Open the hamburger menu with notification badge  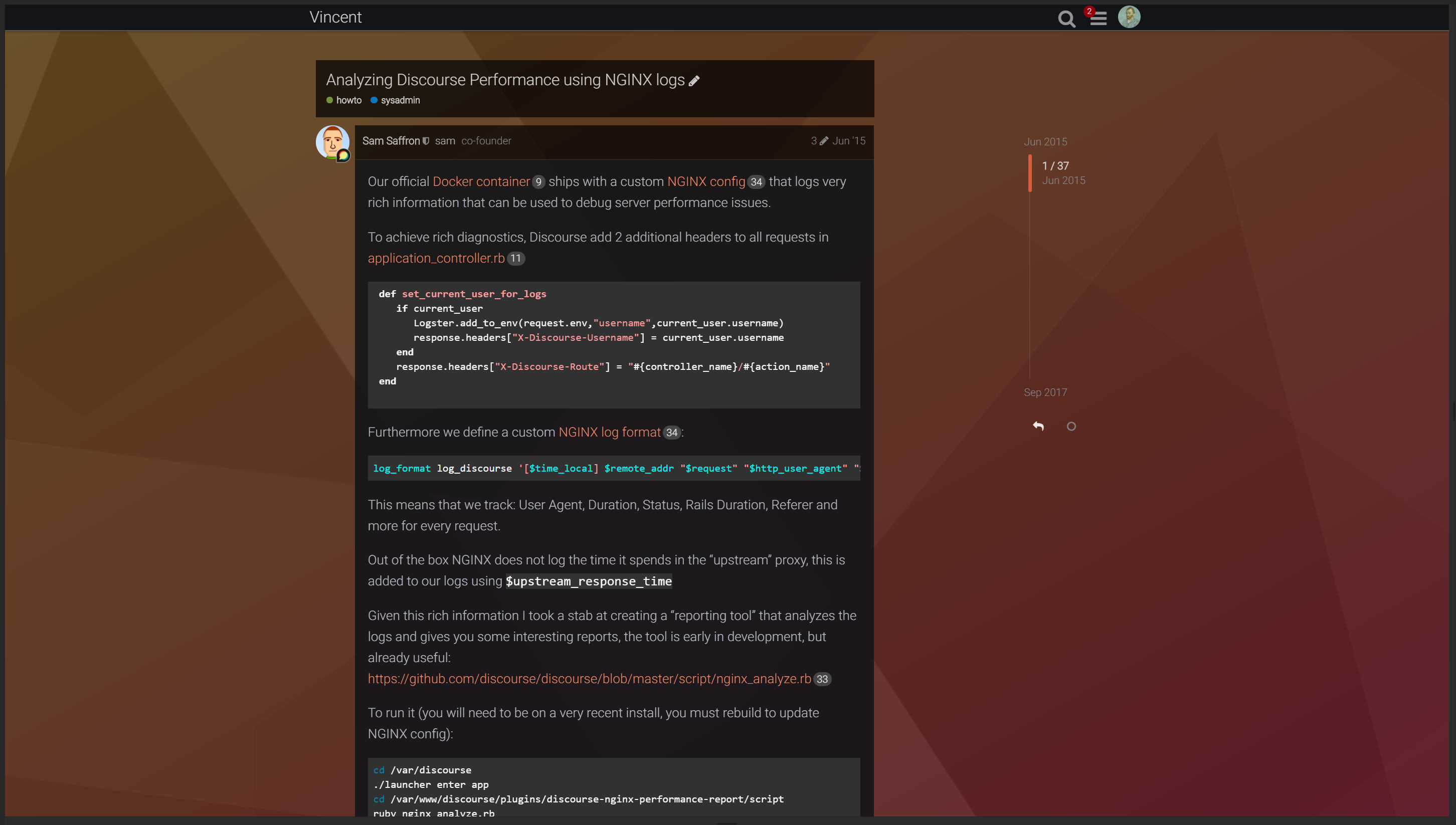1098,19
